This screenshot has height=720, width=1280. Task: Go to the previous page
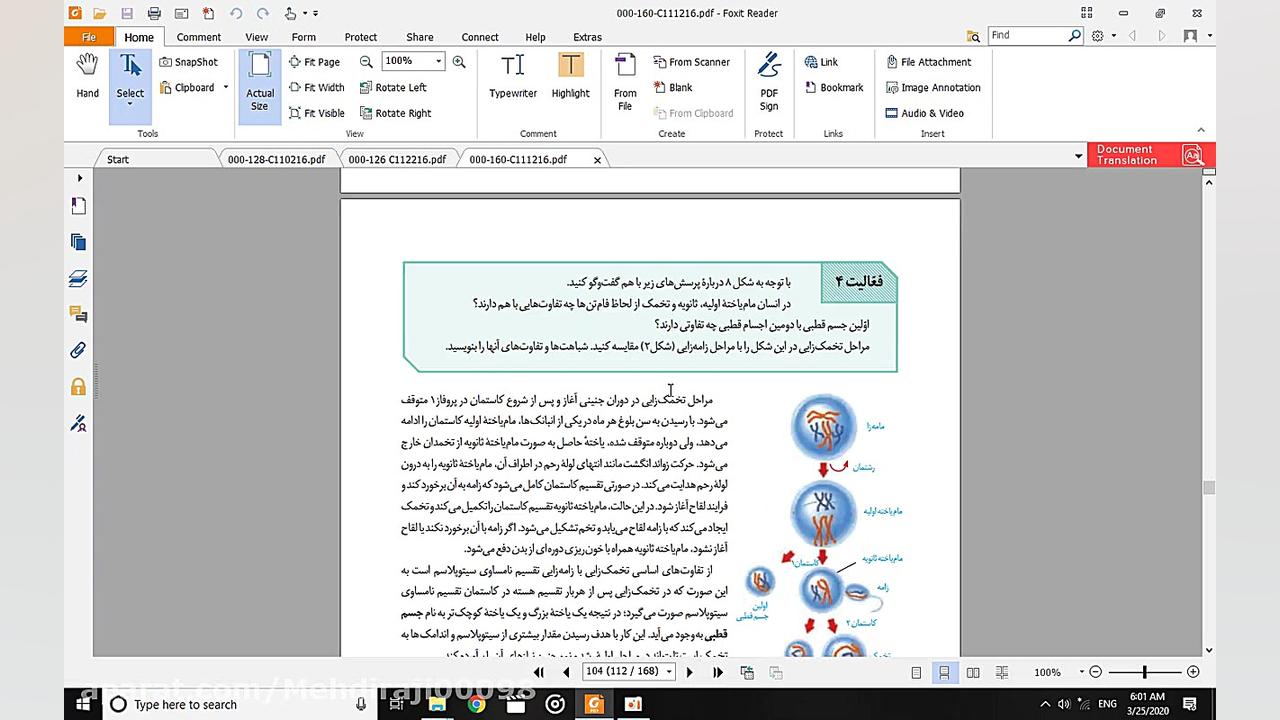click(566, 673)
